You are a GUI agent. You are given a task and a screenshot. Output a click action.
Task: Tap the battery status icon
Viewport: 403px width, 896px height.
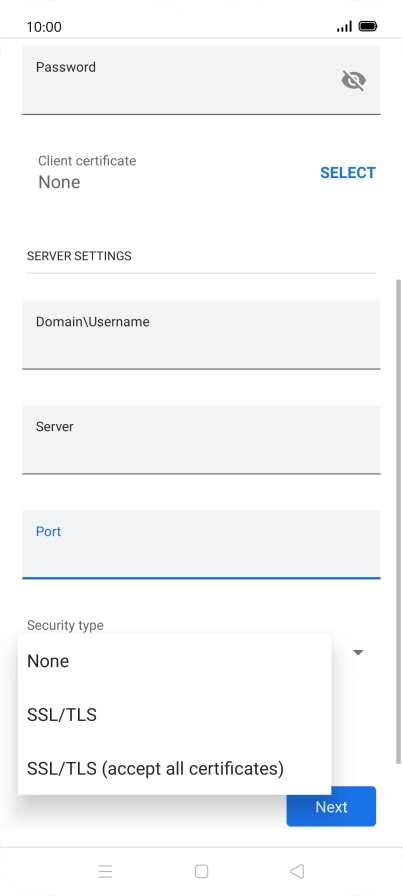pyautogui.click(x=368, y=26)
